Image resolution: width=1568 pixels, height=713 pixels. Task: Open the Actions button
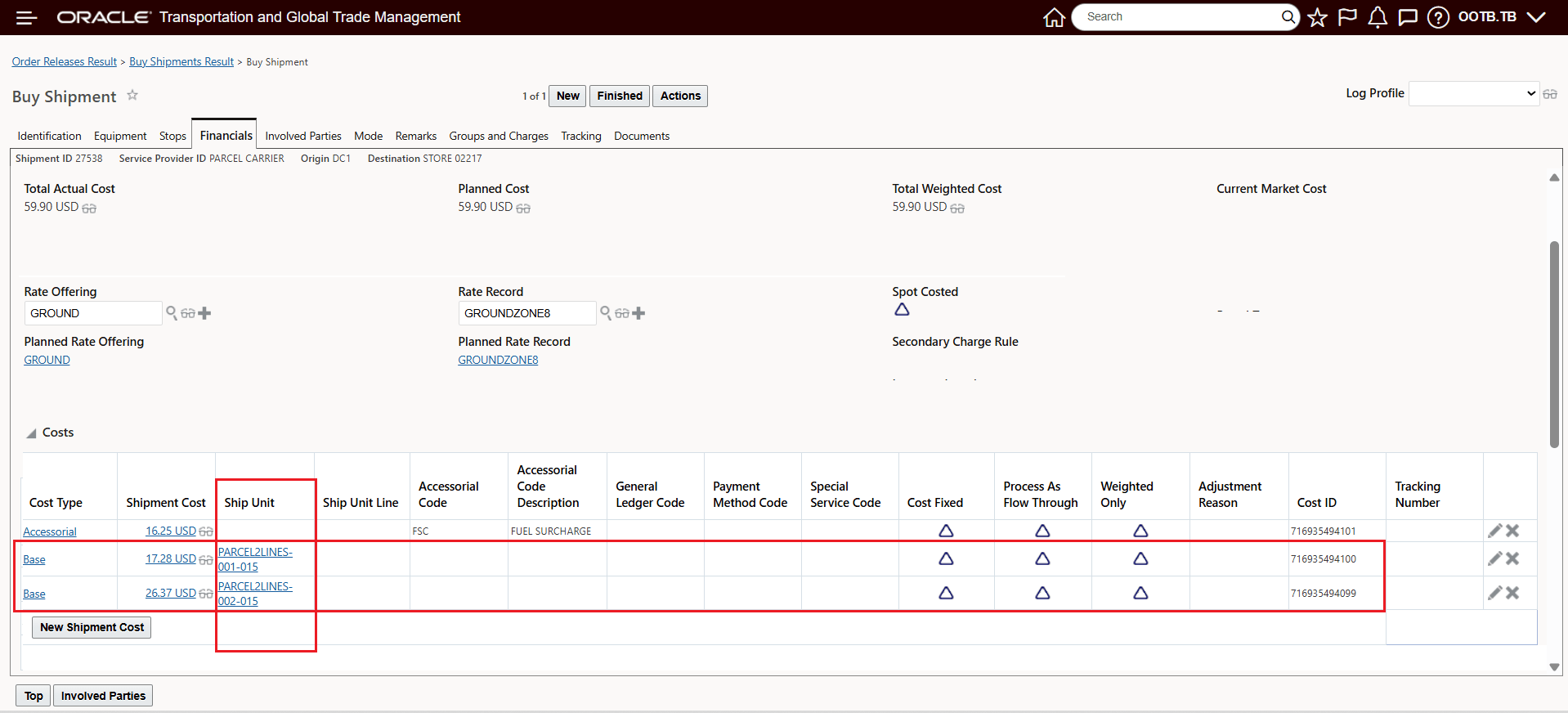coord(680,96)
